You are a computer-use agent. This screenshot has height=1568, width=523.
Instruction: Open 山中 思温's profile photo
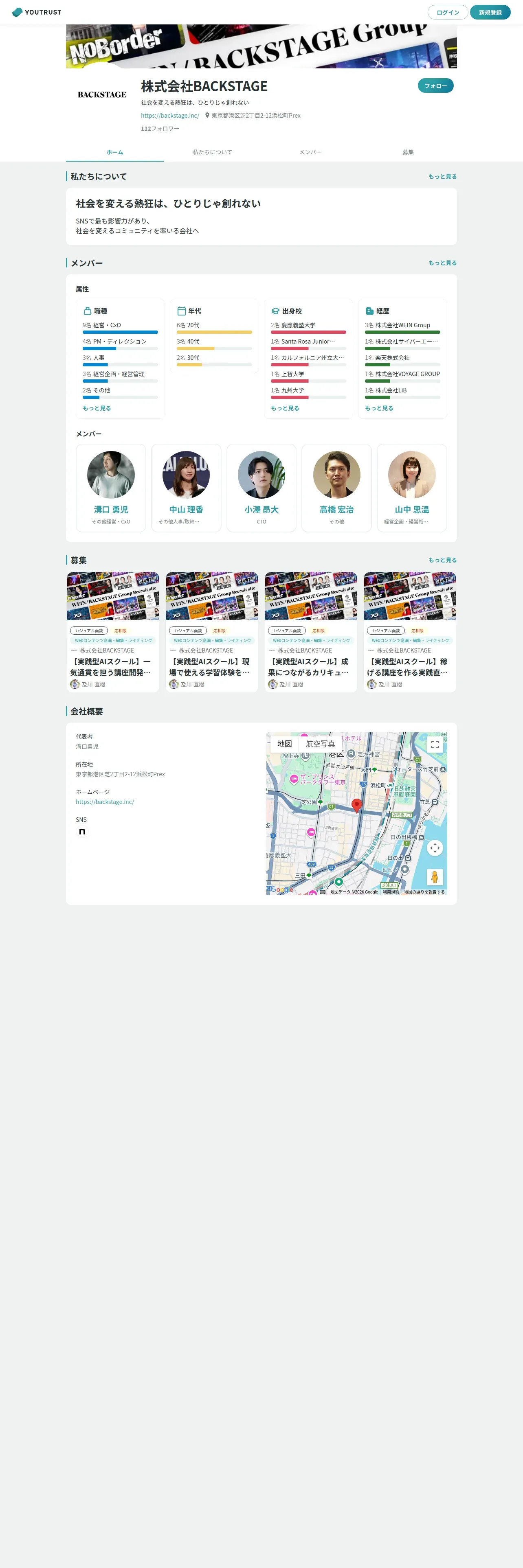[x=412, y=475]
